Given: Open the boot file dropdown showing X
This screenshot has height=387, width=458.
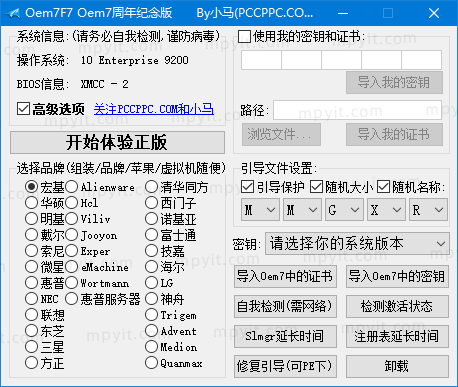Looking at the screenshot, I should pyautogui.click(x=386, y=210).
